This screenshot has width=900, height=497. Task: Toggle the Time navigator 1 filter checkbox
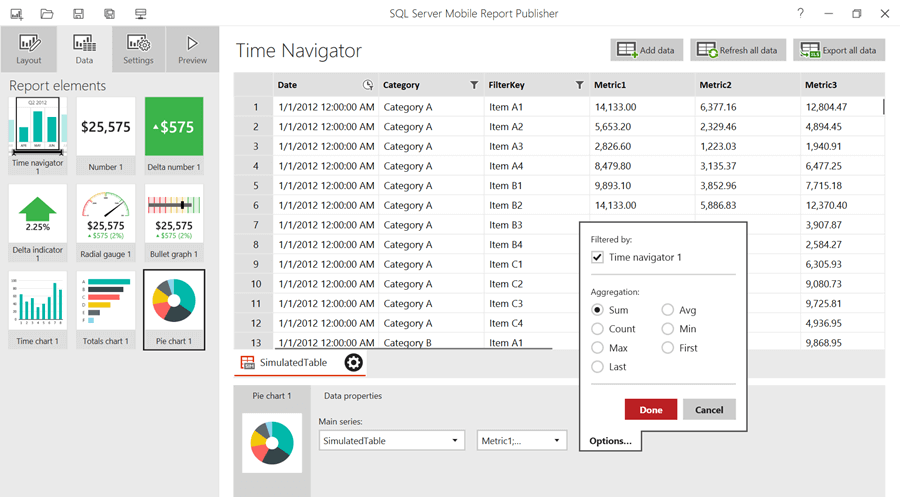(598, 257)
